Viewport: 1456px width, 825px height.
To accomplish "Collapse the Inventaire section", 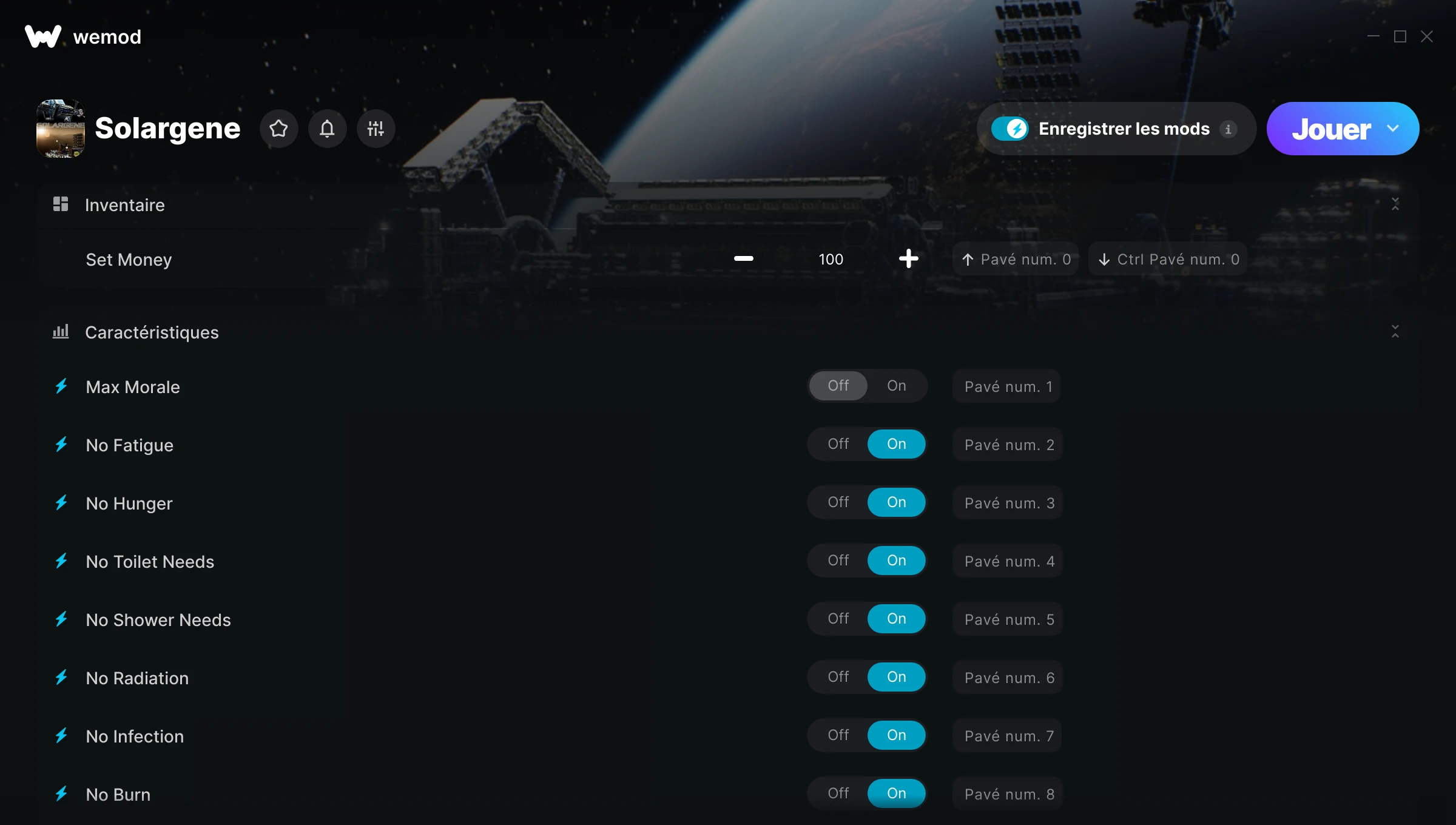I will coord(1395,204).
